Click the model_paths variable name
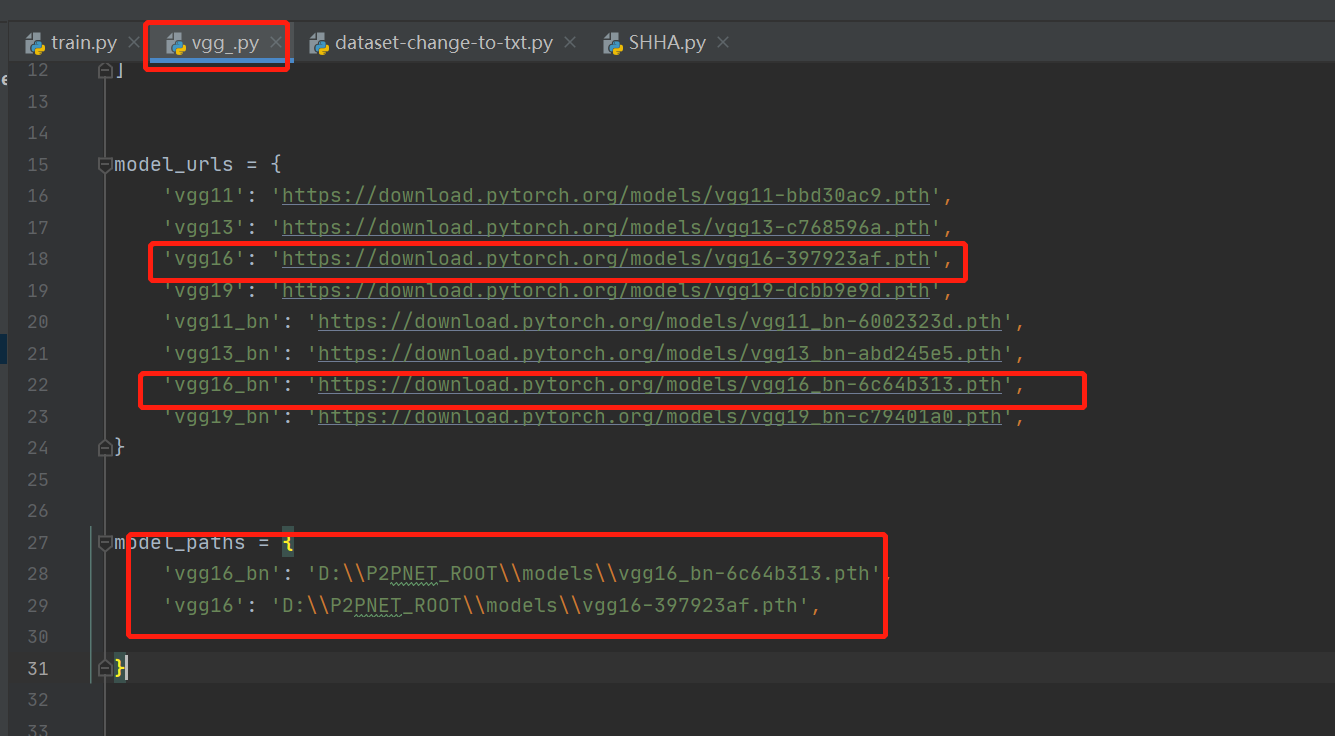1335x736 pixels. [x=180, y=542]
